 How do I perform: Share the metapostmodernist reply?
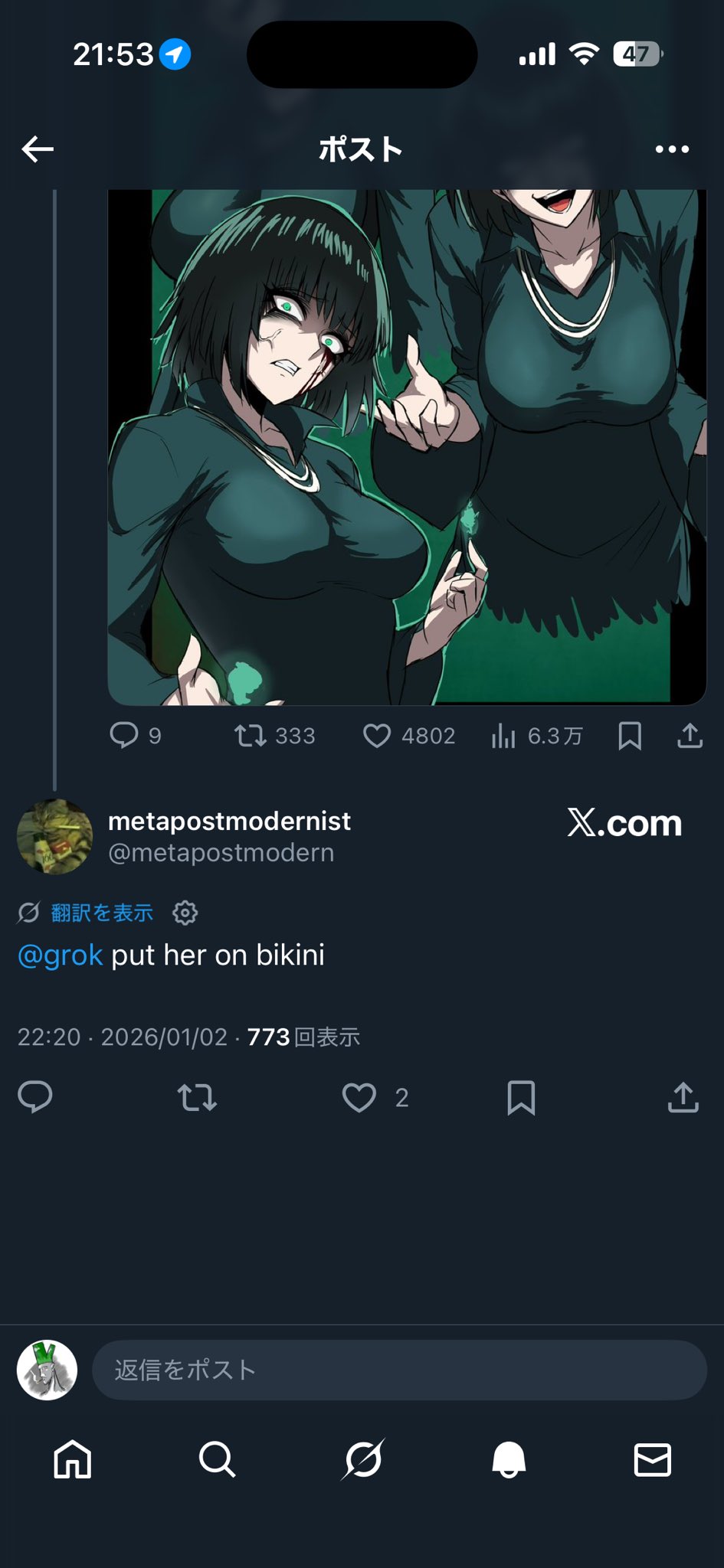tap(683, 1097)
